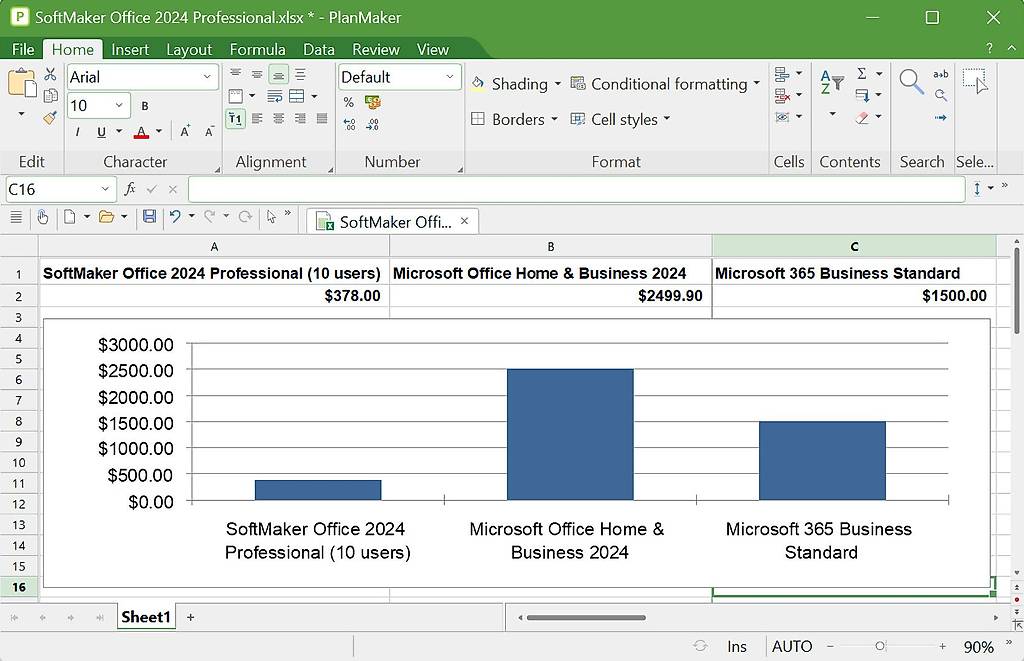Viewport: 1024px width, 661px height.
Task: Open the Data menu
Action: [319, 49]
